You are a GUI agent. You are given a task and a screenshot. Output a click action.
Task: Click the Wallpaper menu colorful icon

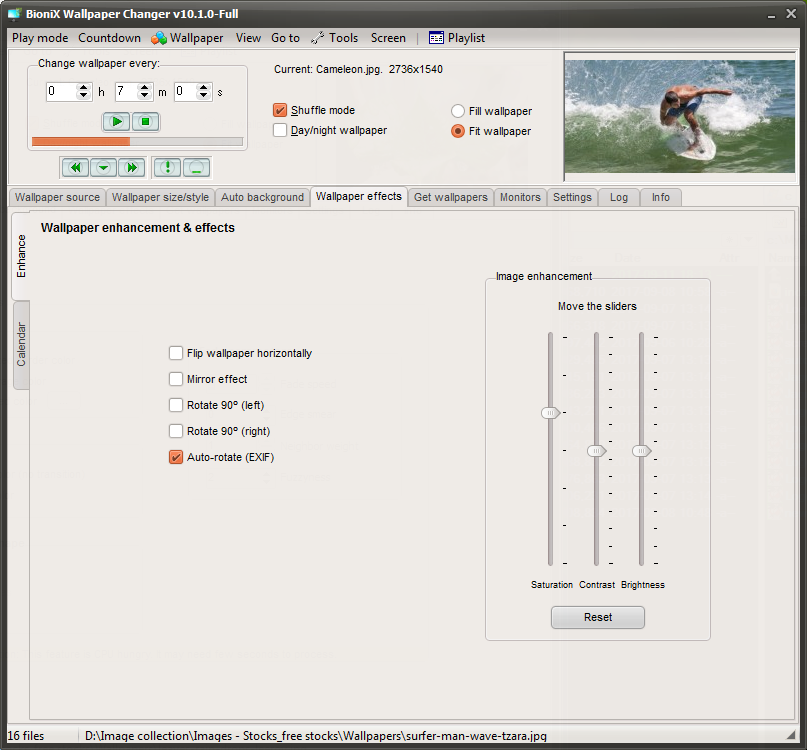tap(159, 38)
